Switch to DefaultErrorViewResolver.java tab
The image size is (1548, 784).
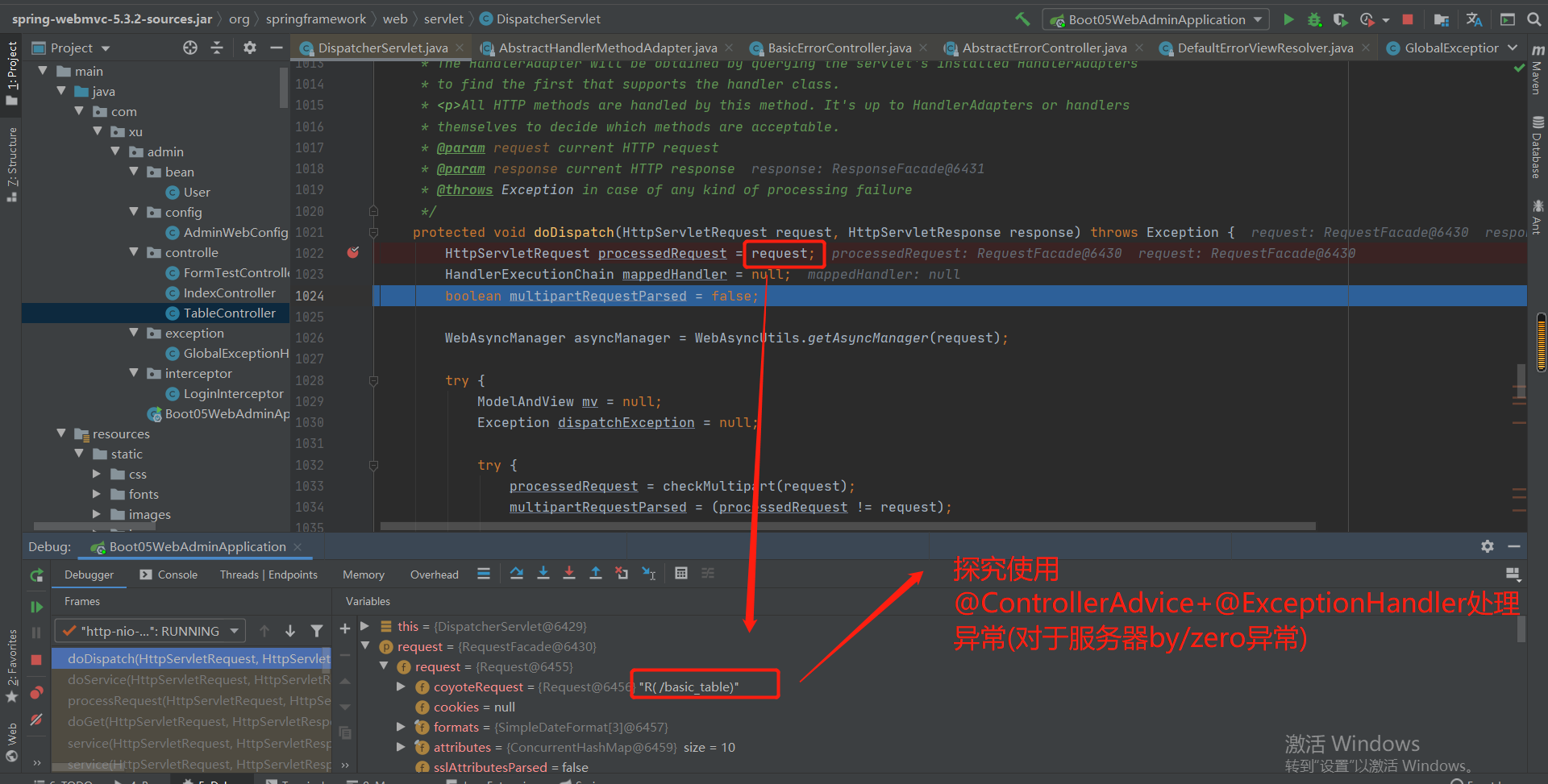1265,48
